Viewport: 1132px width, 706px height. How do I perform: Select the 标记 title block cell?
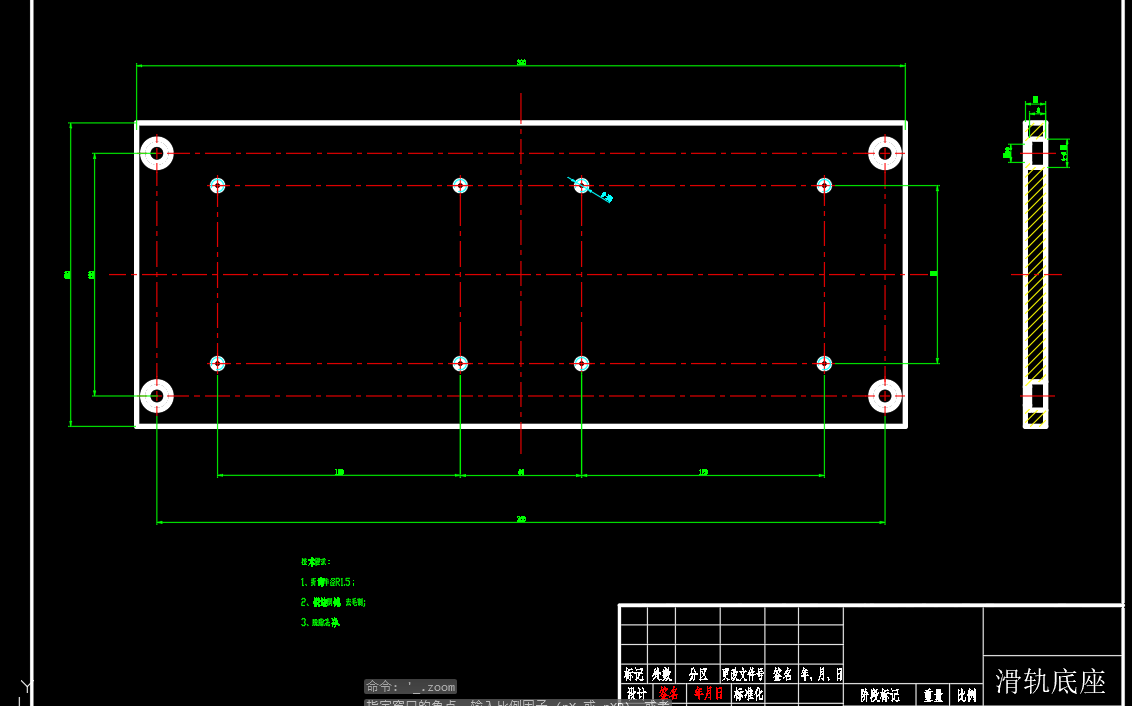[x=633, y=674]
